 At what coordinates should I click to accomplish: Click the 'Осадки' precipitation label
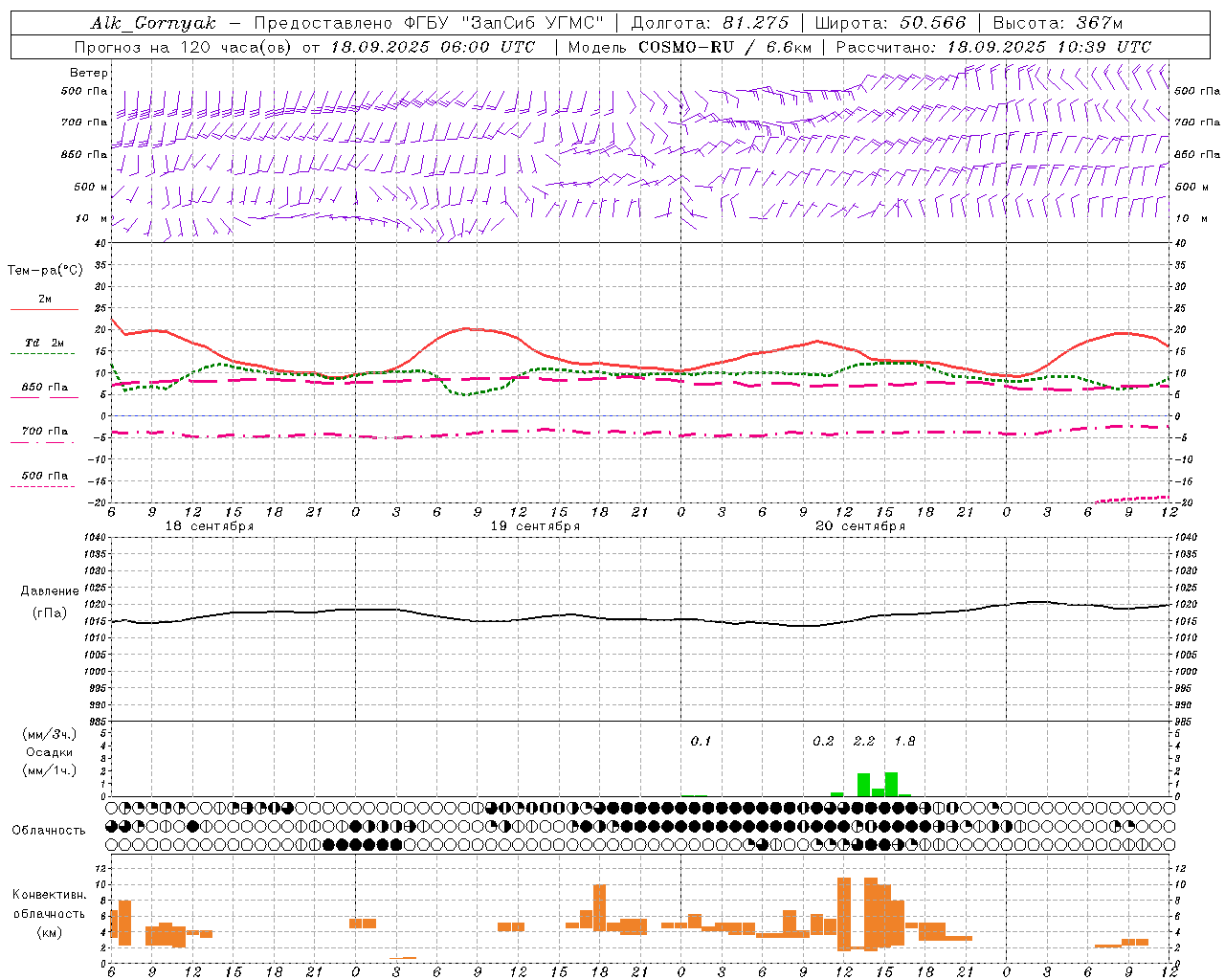(49, 752)
